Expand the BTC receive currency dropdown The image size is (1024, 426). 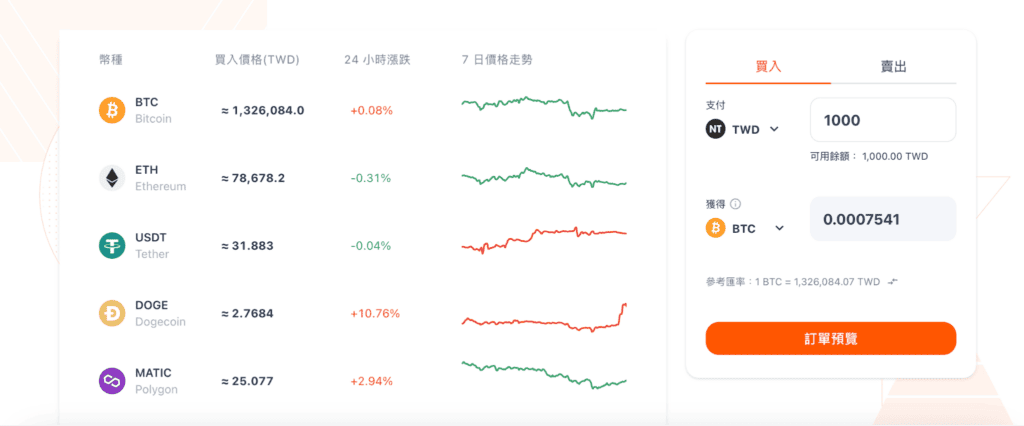pos(778,228)
